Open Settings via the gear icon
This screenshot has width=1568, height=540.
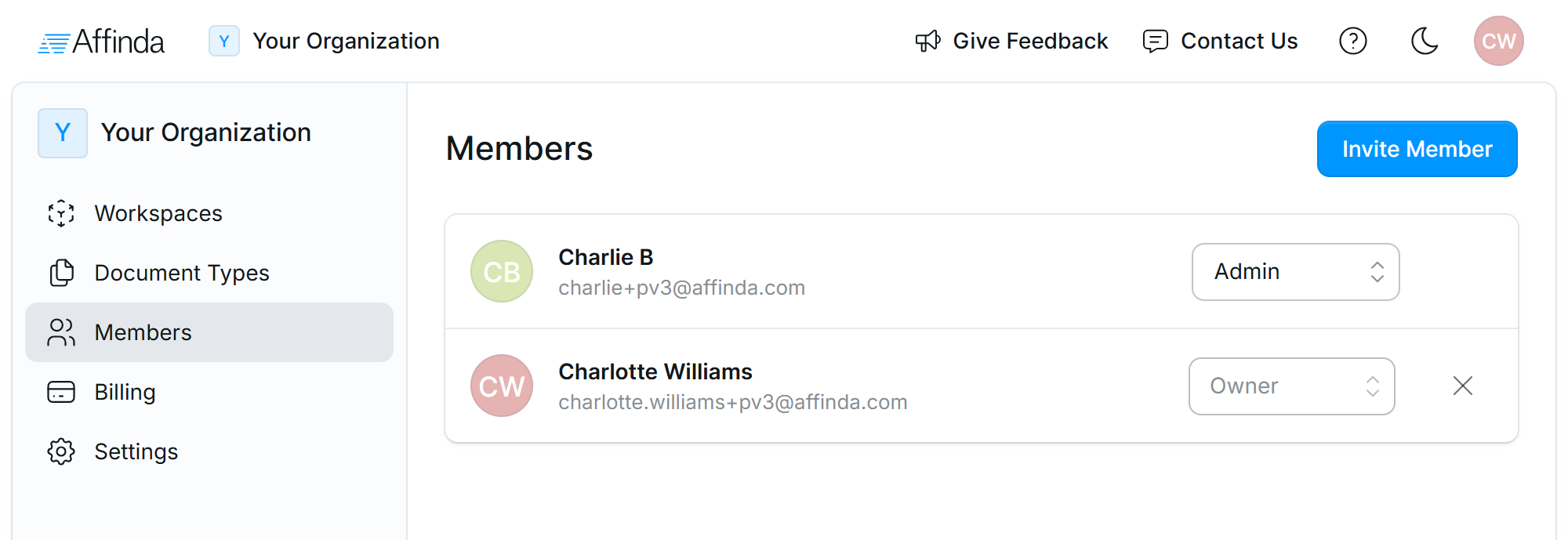pyautogui.click(x=60, y=451)
